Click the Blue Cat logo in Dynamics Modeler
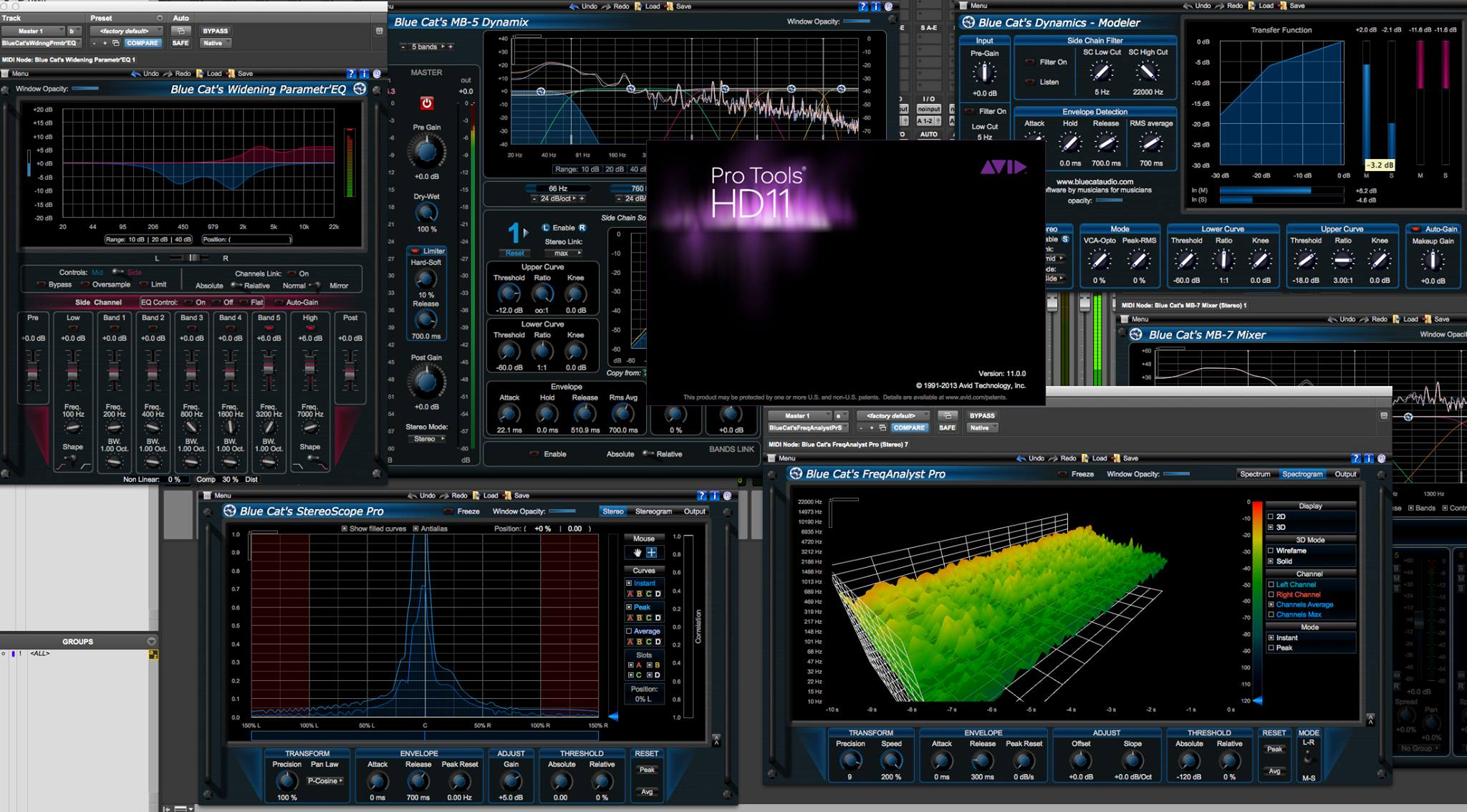1467x812 pixels. (968, 22)
